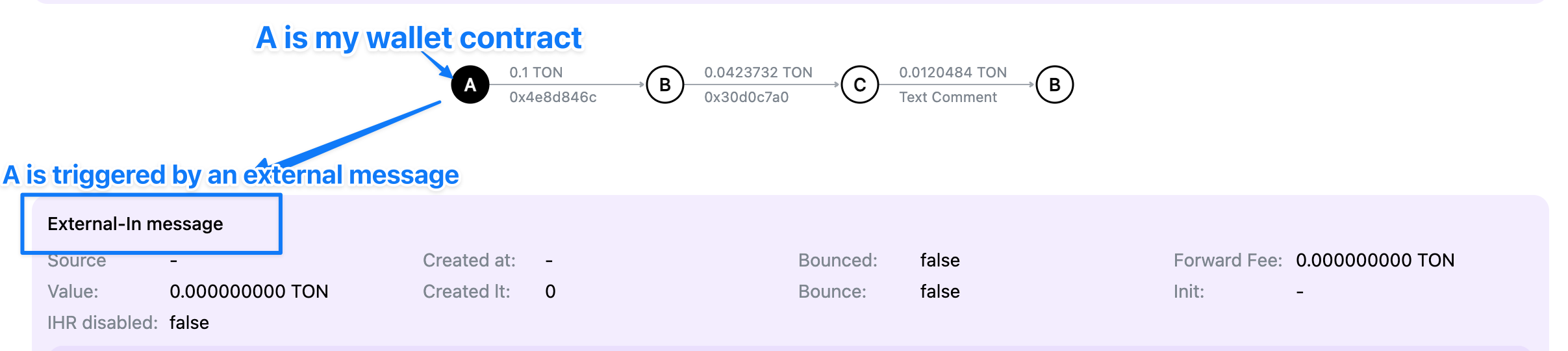Click the Forward Fee amount value
Viewport: 1568px width, 351px height.
pyautogui.click(x=1375, y=260)
